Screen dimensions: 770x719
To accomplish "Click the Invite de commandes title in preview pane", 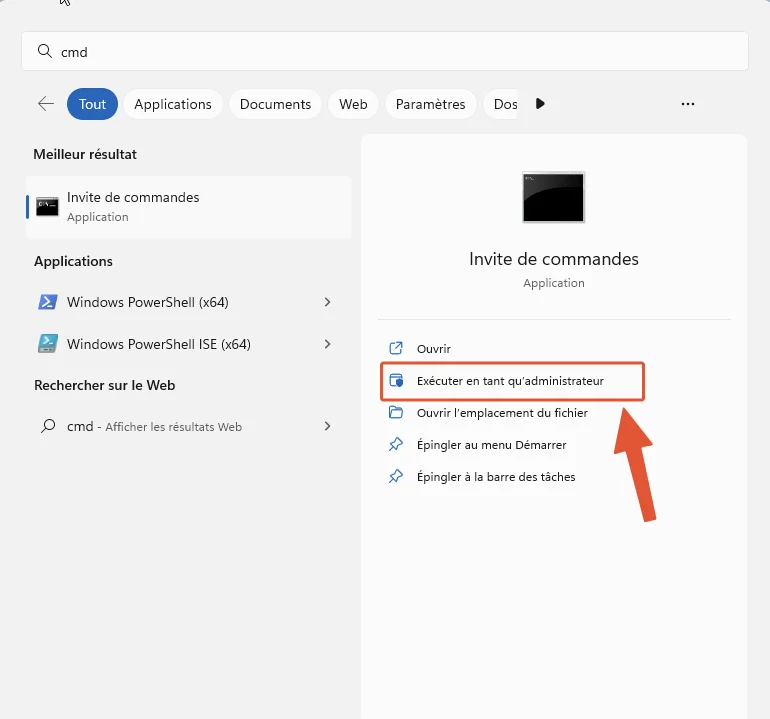I will [553, 259].
